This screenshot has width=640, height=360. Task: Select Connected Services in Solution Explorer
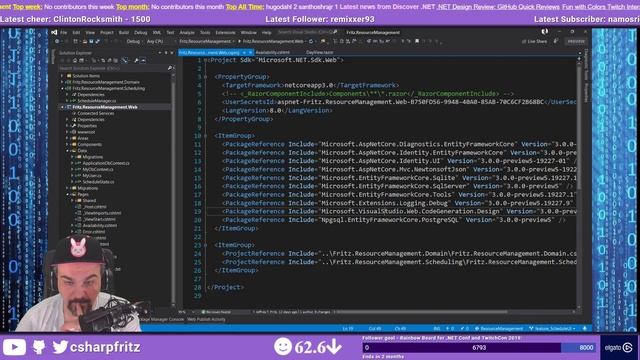tap(96, 113)
